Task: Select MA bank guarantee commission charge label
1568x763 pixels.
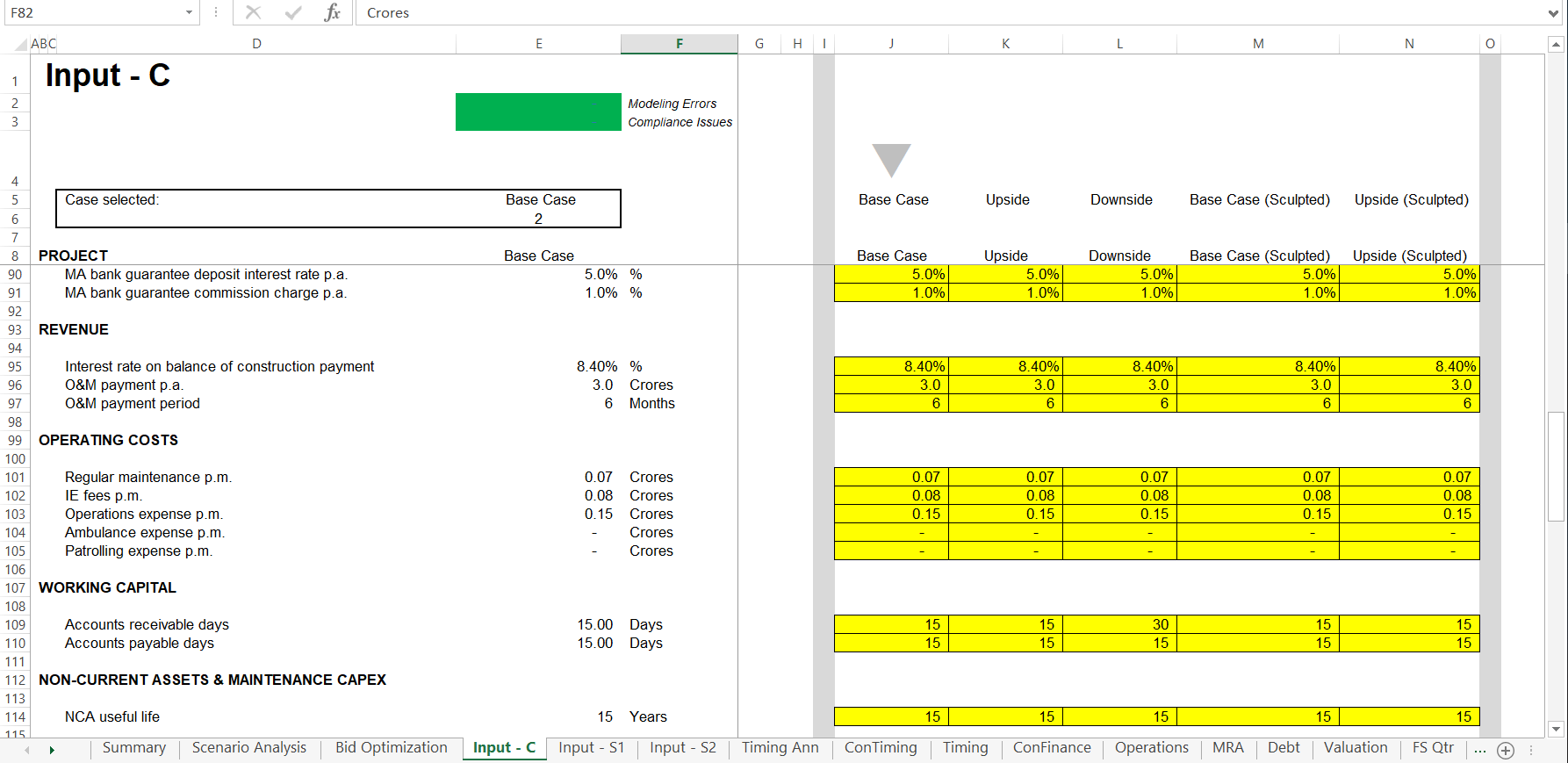Action: (x=205, y=292)
